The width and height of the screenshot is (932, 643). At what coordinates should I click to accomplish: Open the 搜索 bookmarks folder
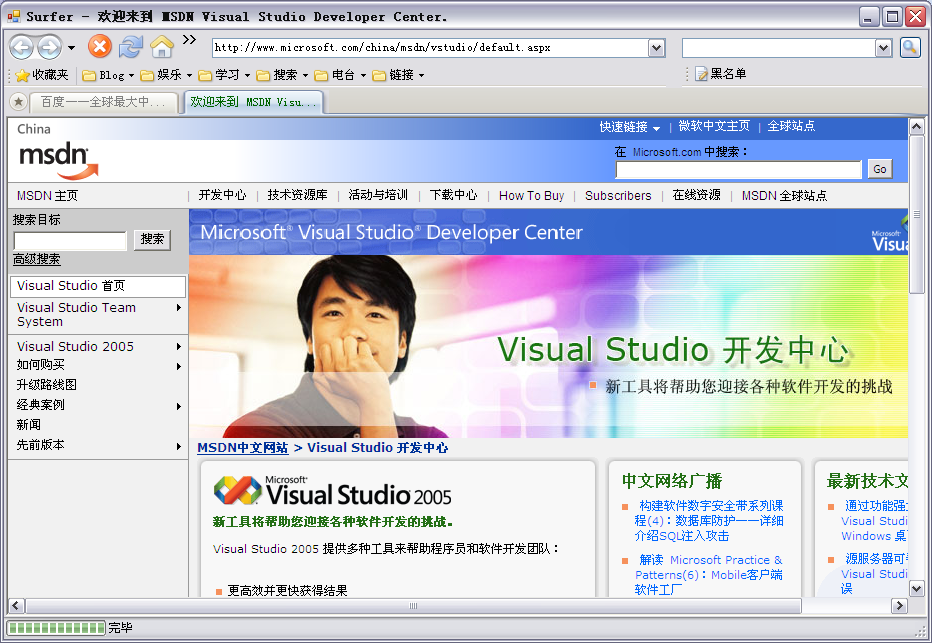point(282,75)
